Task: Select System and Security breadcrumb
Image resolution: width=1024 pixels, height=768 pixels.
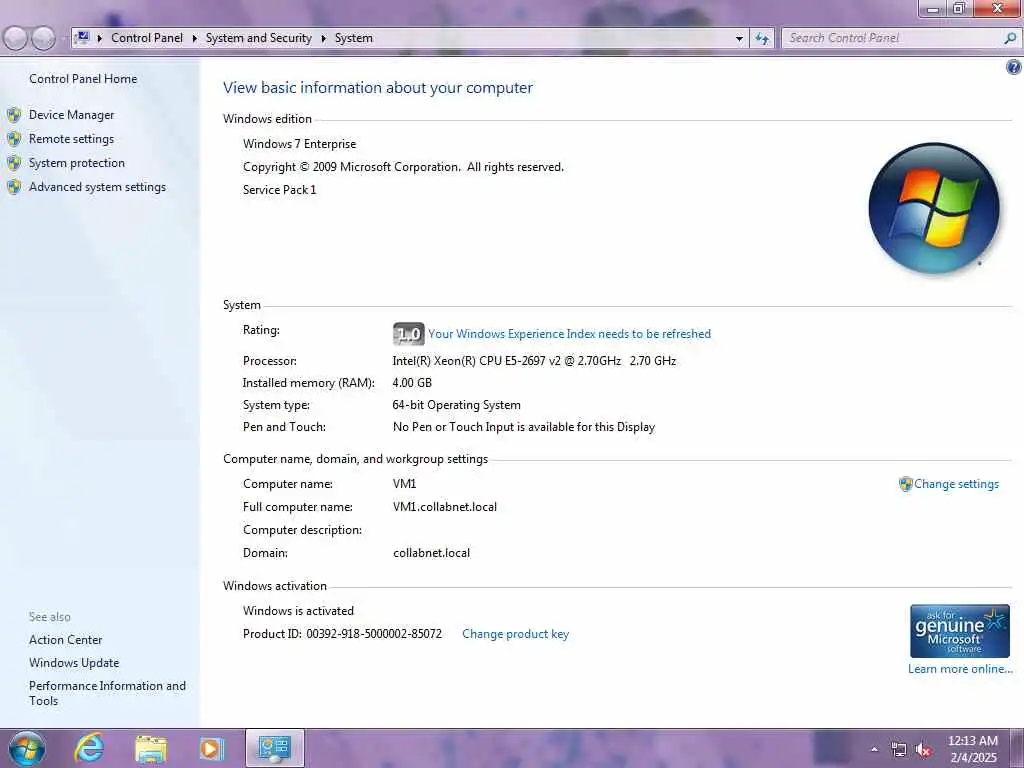Action: 259,38
